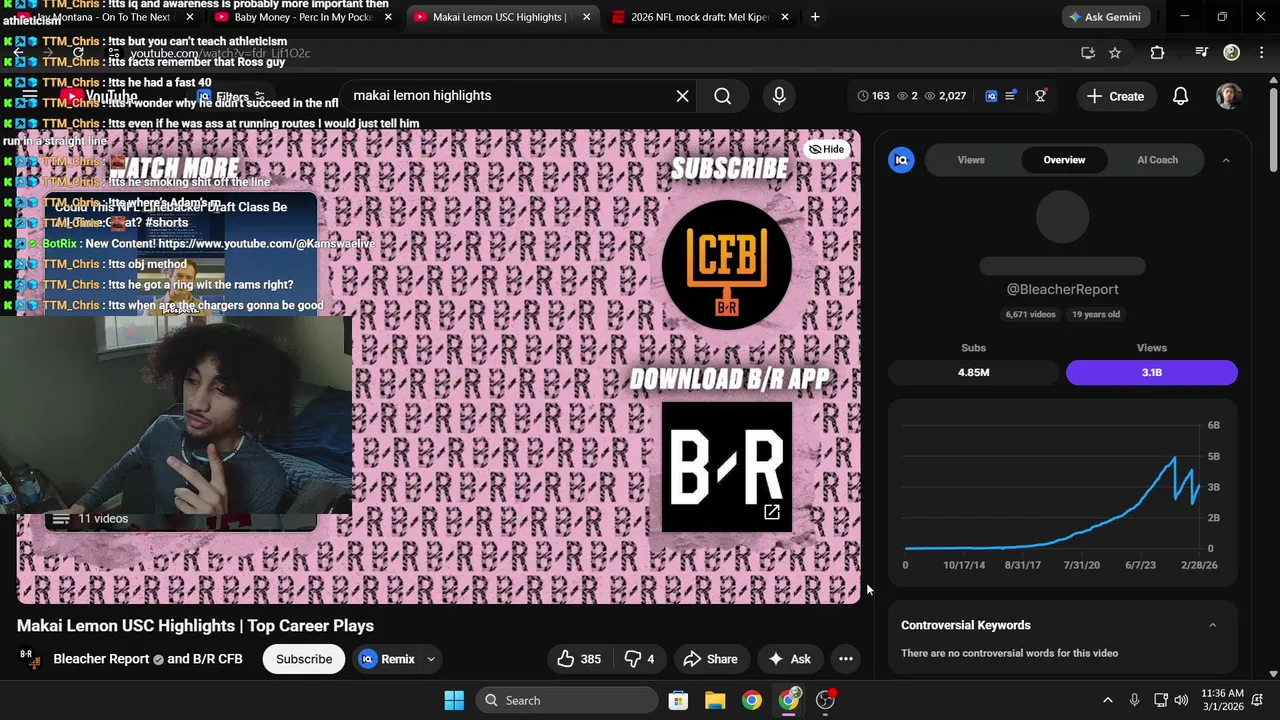
Task: Clear the search box with the X
Action: click(x=682, y=96)
